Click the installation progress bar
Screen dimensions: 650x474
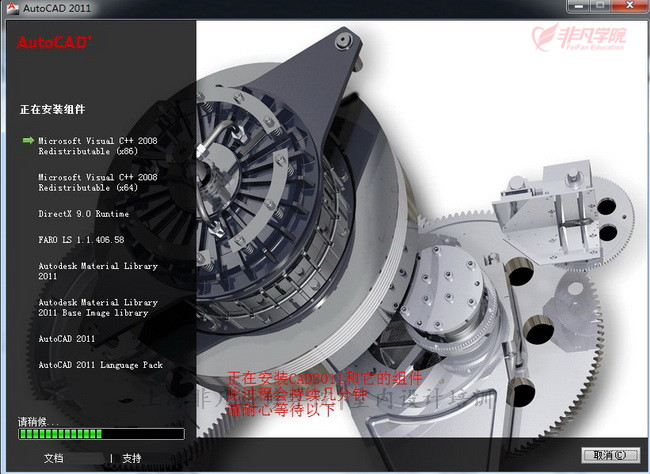[101, 434]
